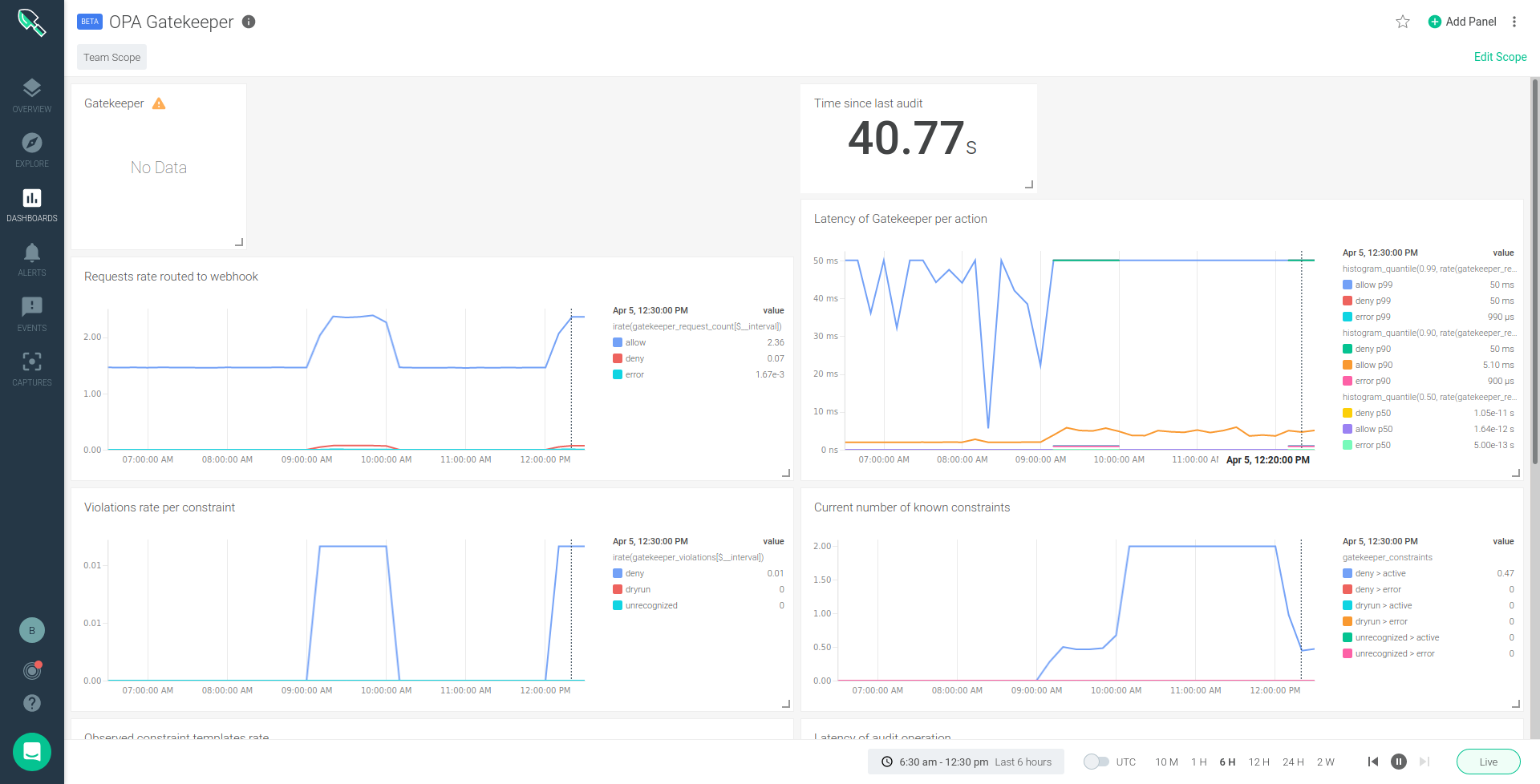Click the info icon next to OPA Gatekeeper
Viewport: 1540px width, 784px height.
[249, 22]
